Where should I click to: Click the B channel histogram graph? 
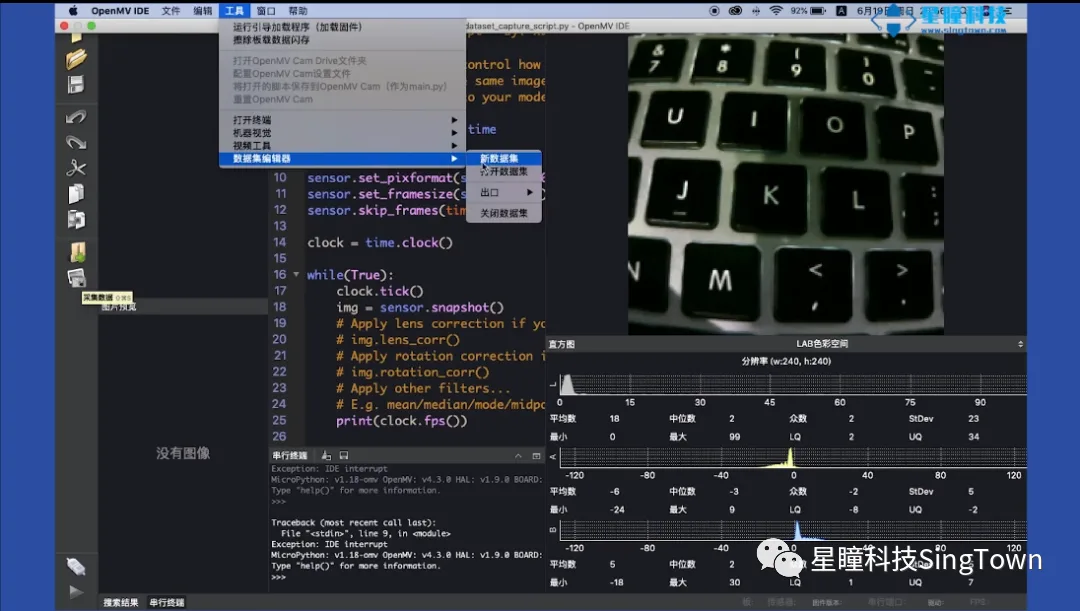(x=793, y=530)
